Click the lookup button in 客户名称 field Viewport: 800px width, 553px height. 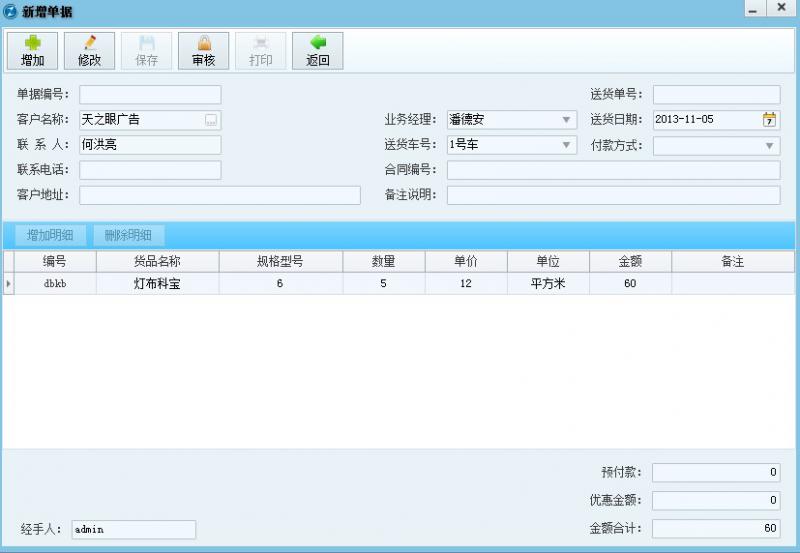click(211, 120)
